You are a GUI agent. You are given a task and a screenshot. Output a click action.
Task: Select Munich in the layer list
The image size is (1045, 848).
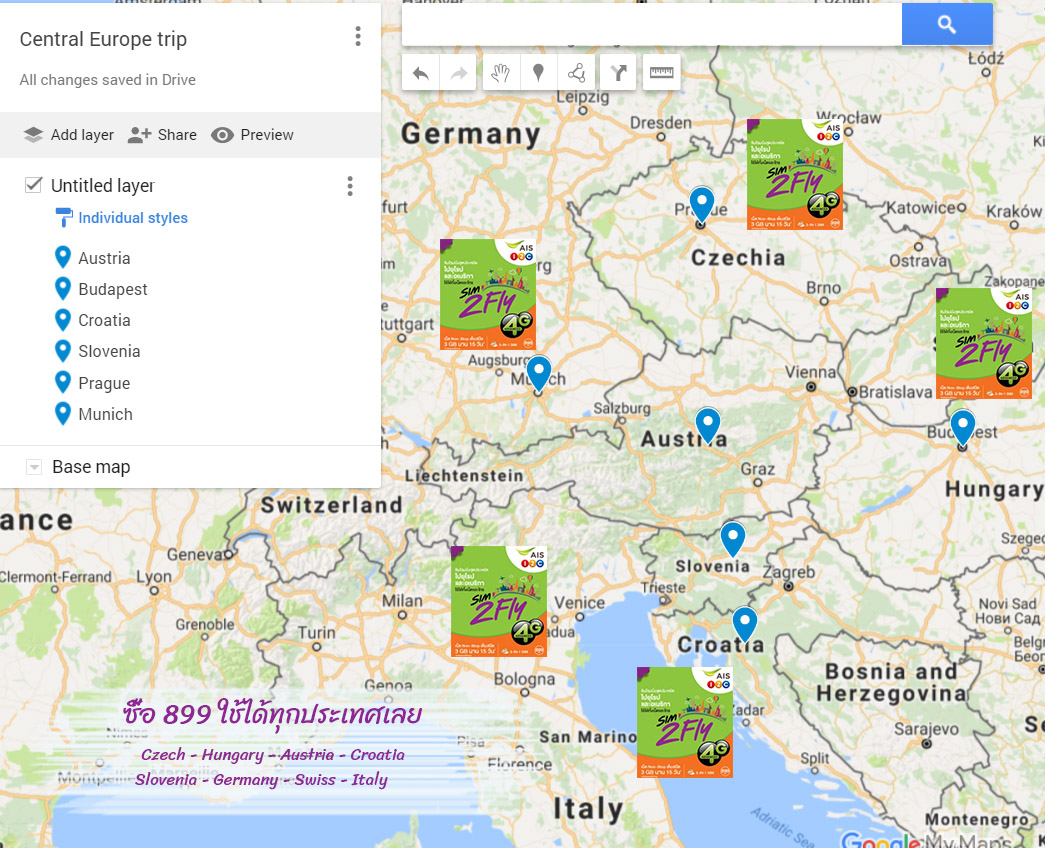[x=105, y=414]
